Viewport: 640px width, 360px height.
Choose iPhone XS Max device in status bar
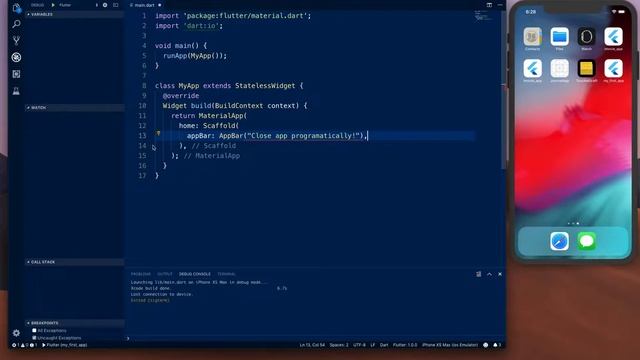(x=450, y=345)
